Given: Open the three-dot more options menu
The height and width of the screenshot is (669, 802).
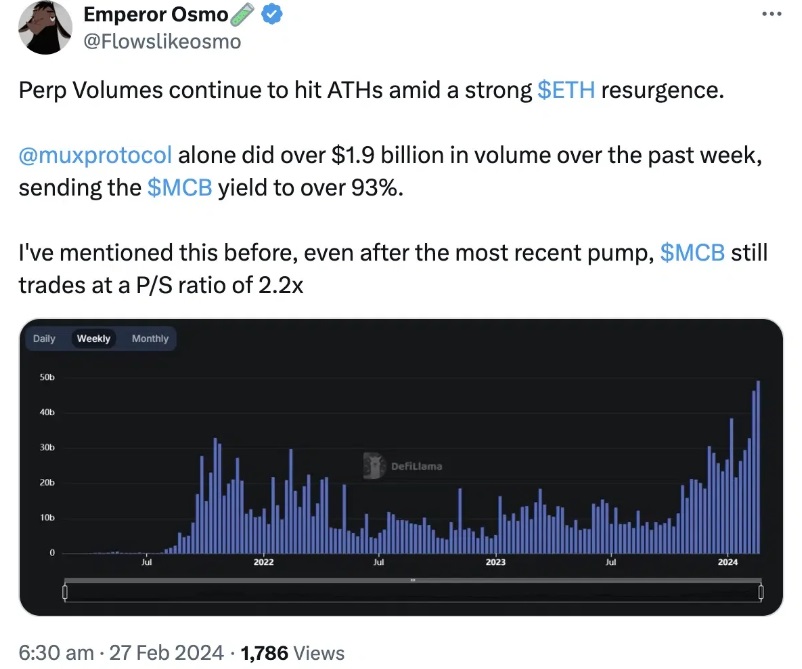Looking at the screenshot, I should pos(771,14).
